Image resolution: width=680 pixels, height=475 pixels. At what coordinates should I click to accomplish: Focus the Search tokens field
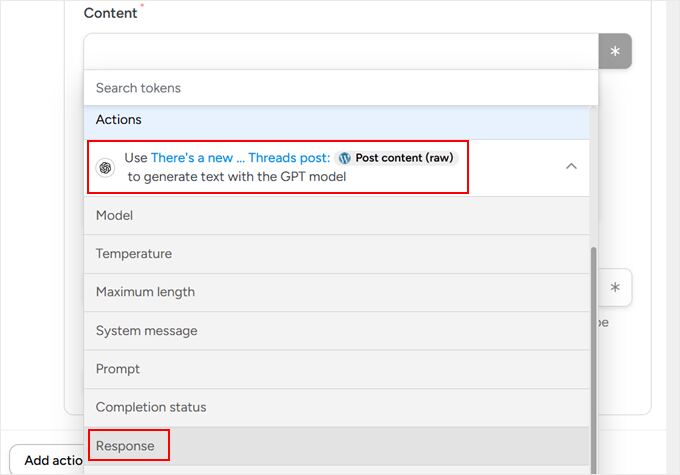point(340,88)
